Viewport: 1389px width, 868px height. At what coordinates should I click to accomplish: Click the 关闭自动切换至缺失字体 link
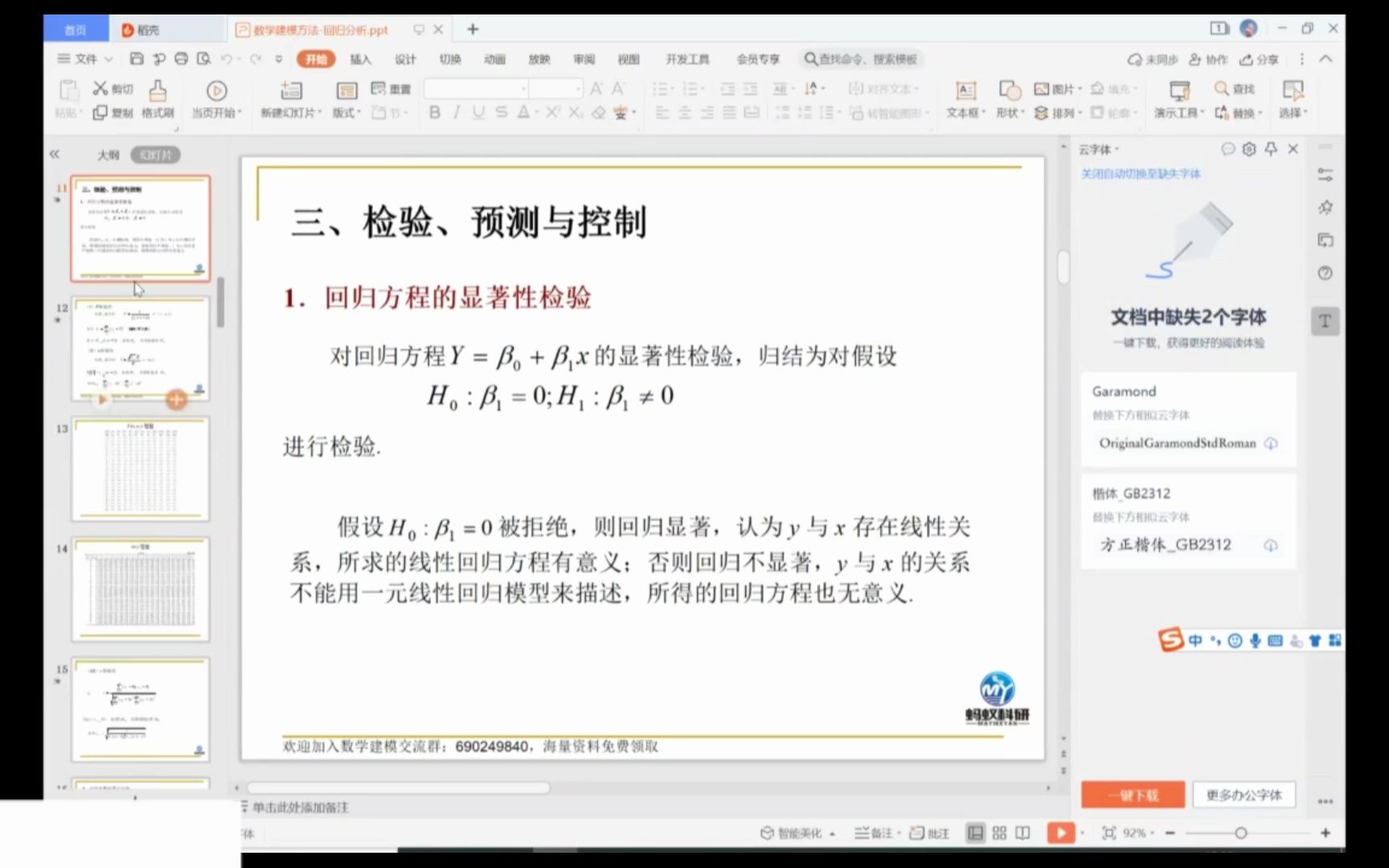(1141, 174)
